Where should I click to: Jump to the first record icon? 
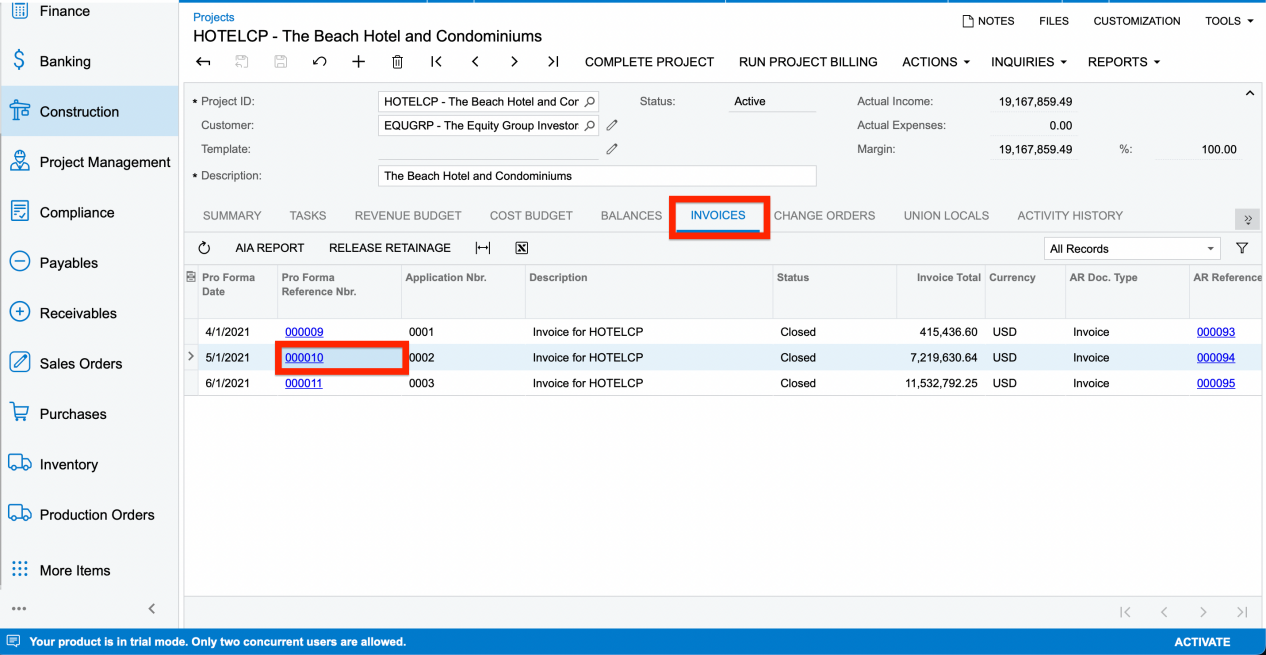click(436, 61)
